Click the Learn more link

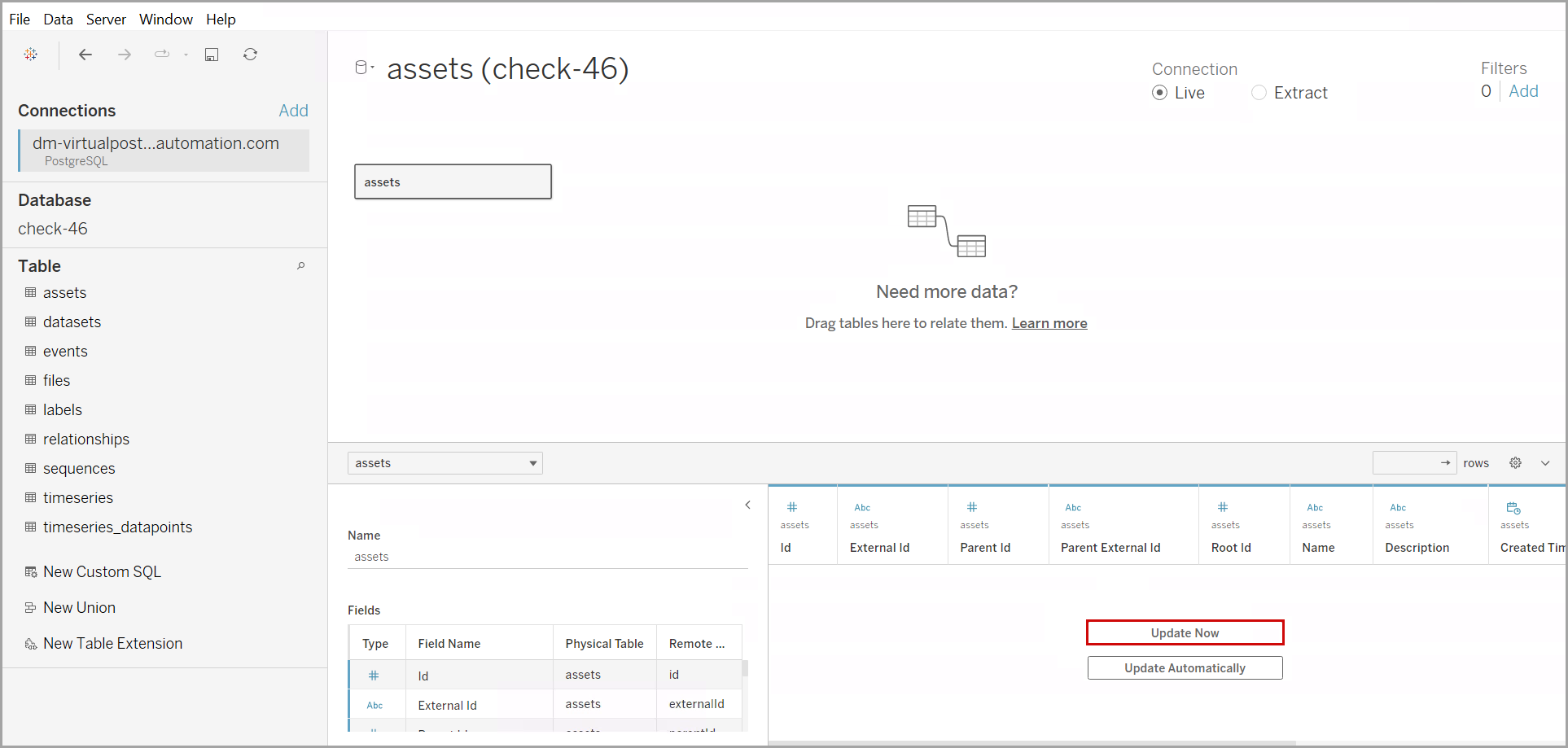[1049, 323]
